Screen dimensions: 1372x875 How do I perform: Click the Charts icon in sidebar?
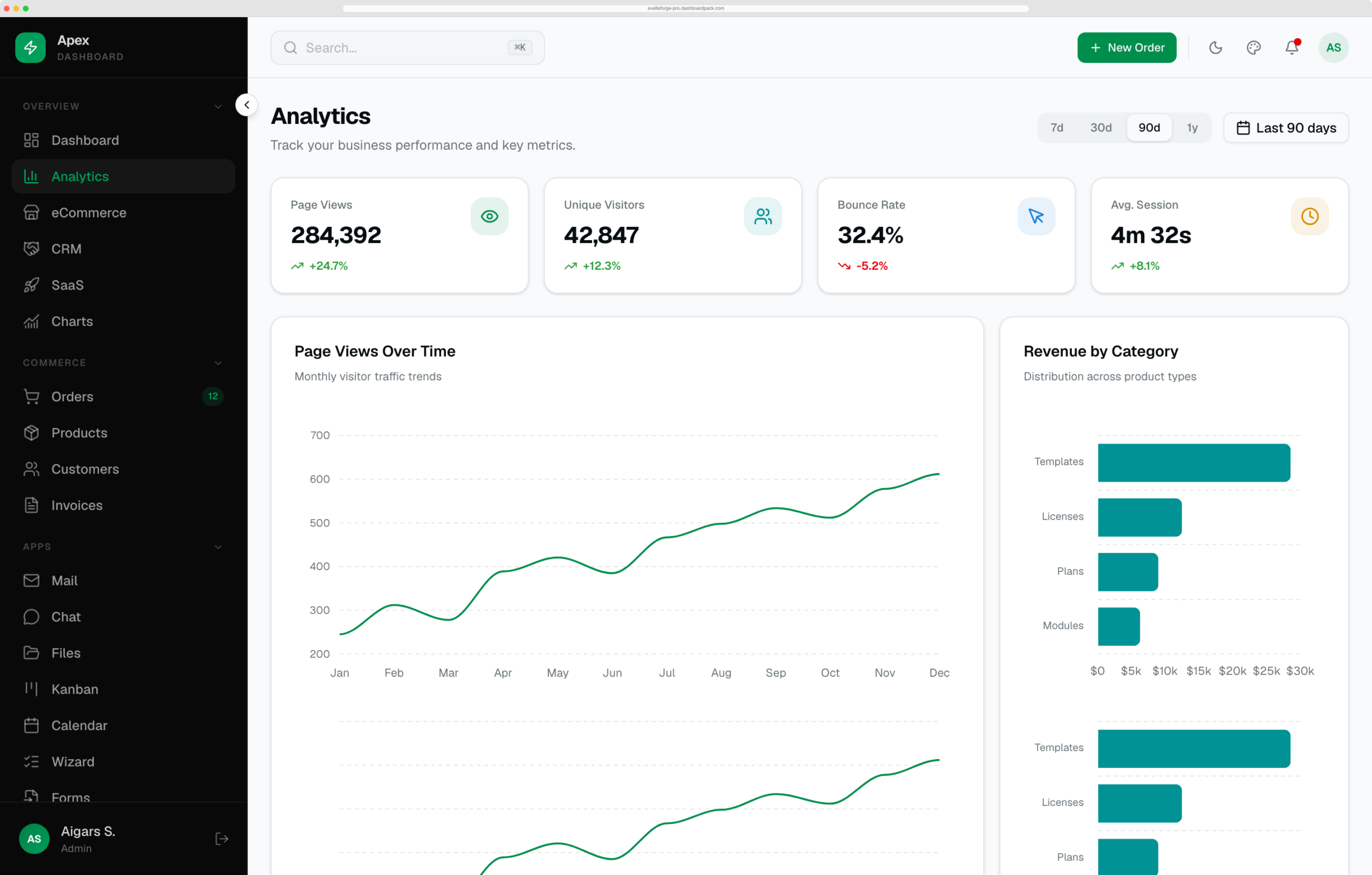31,322
